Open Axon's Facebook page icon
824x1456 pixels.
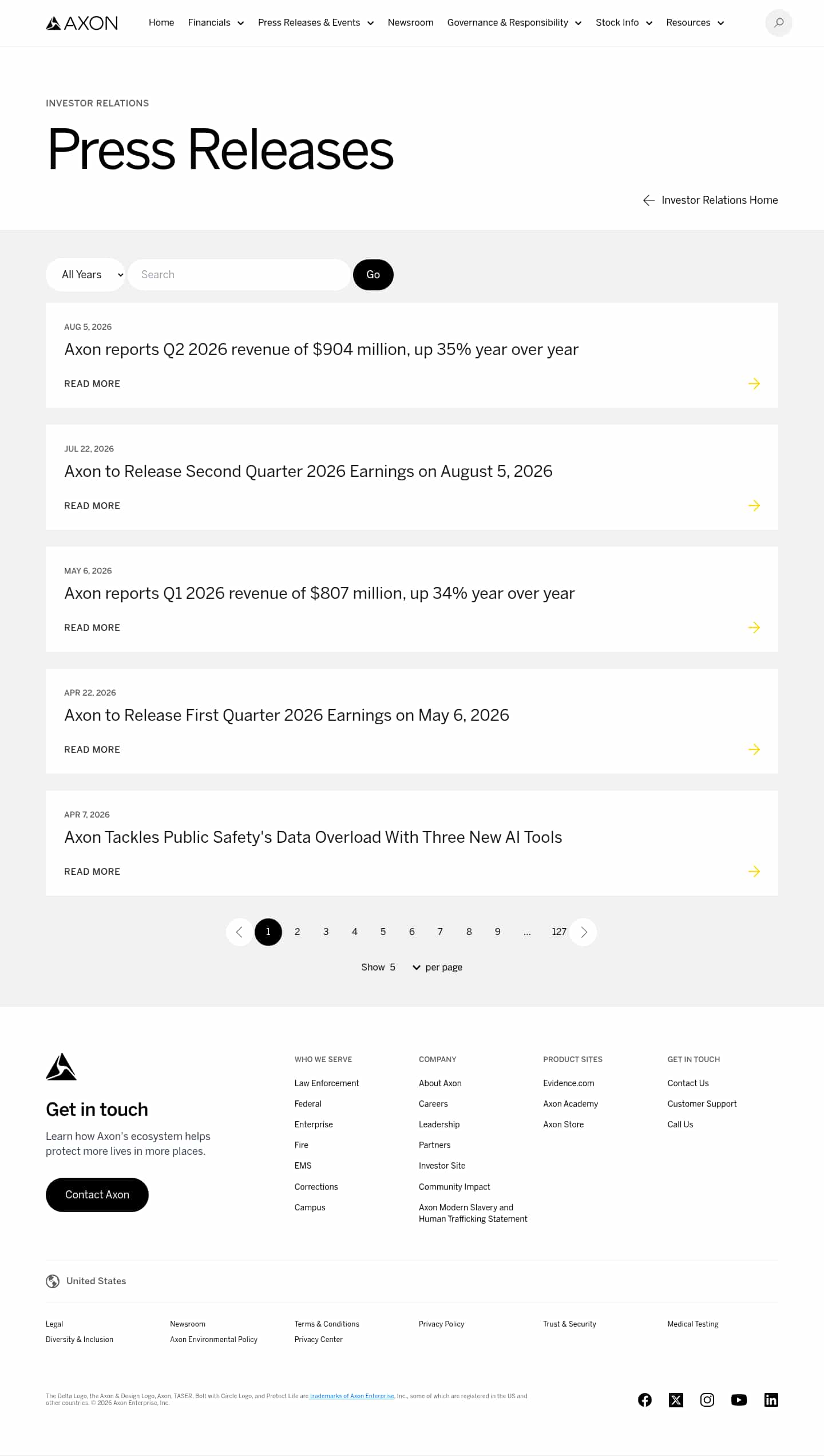[x=645, y=1400]
